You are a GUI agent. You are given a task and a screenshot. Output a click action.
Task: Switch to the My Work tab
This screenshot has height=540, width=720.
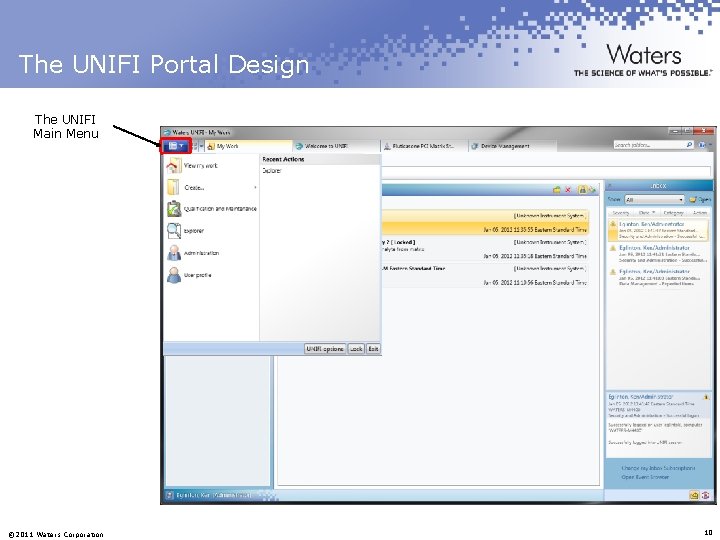point(248,146)
